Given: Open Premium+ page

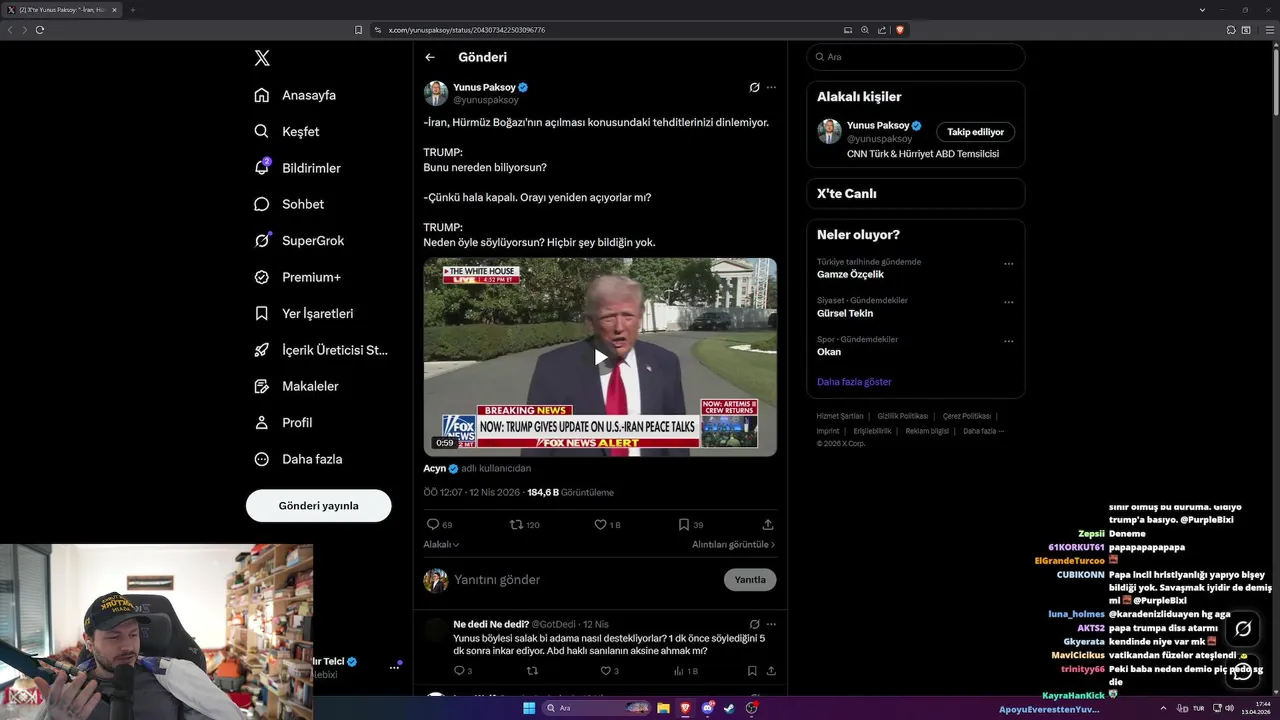Looking at the screenshot, I should 298,277.
